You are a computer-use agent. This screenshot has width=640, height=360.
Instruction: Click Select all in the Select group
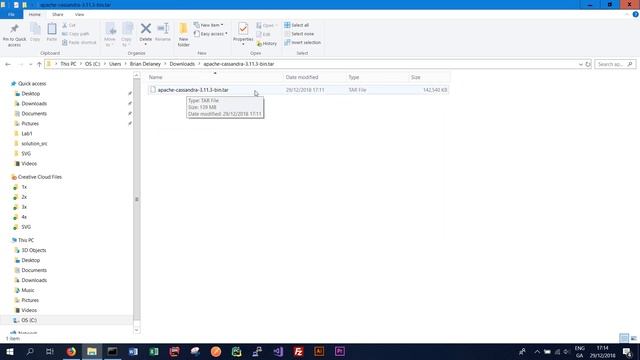(x=297, y=25)
